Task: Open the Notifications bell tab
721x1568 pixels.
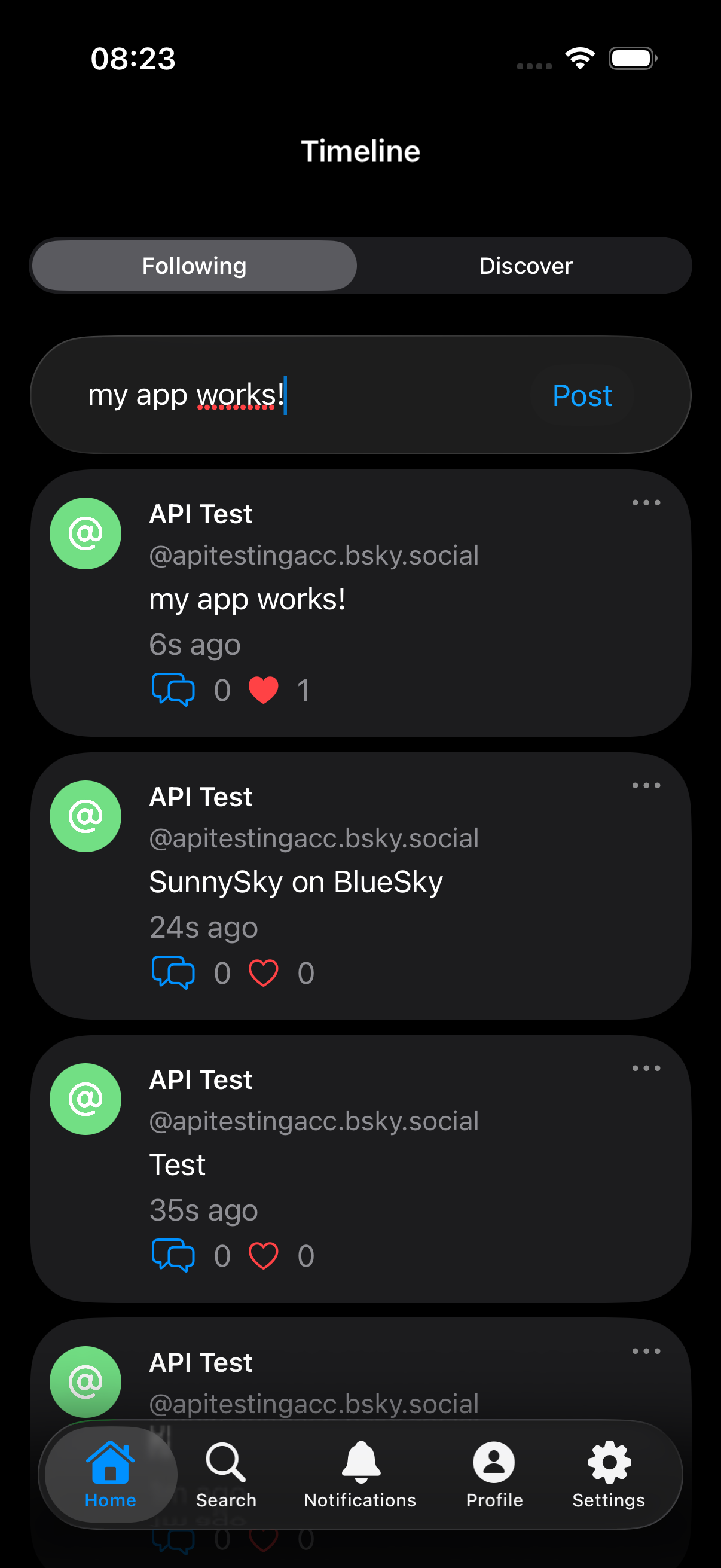Action: (360, 1474)
